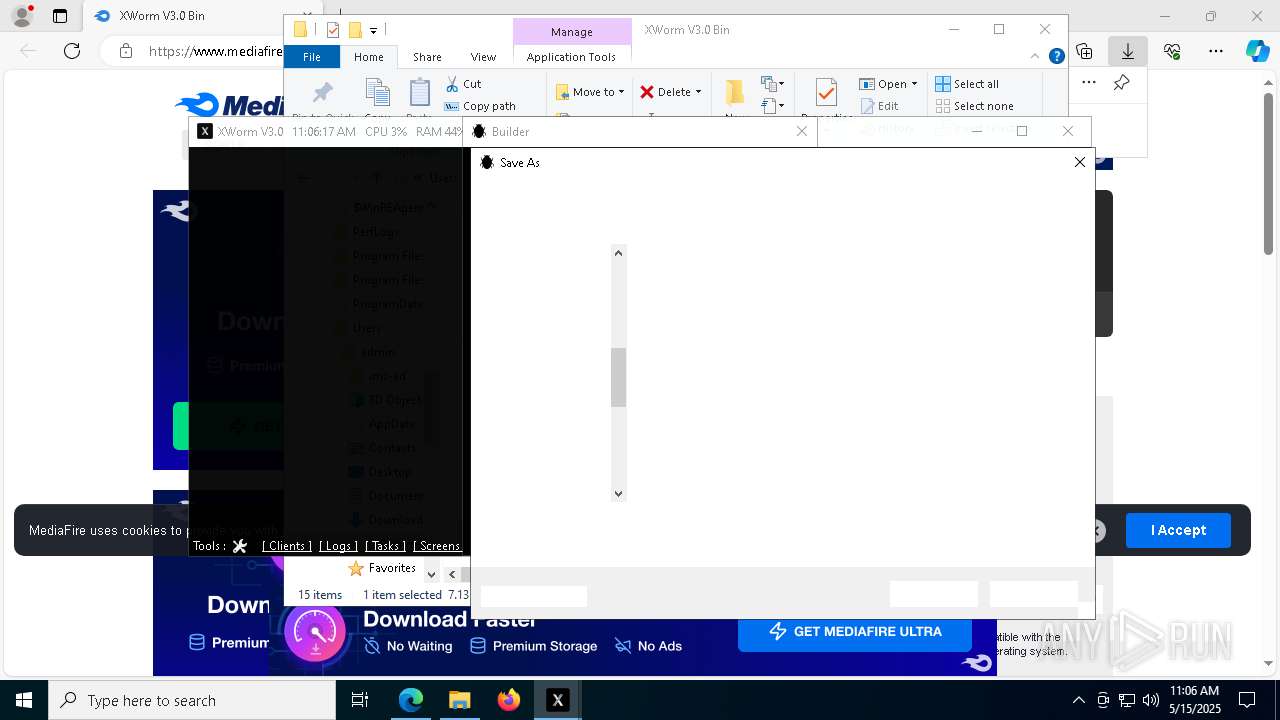Image resolution: width=1280 pixels, height=720 pixels.
Task: Click MediaFire logo
Action: [229, 104]
